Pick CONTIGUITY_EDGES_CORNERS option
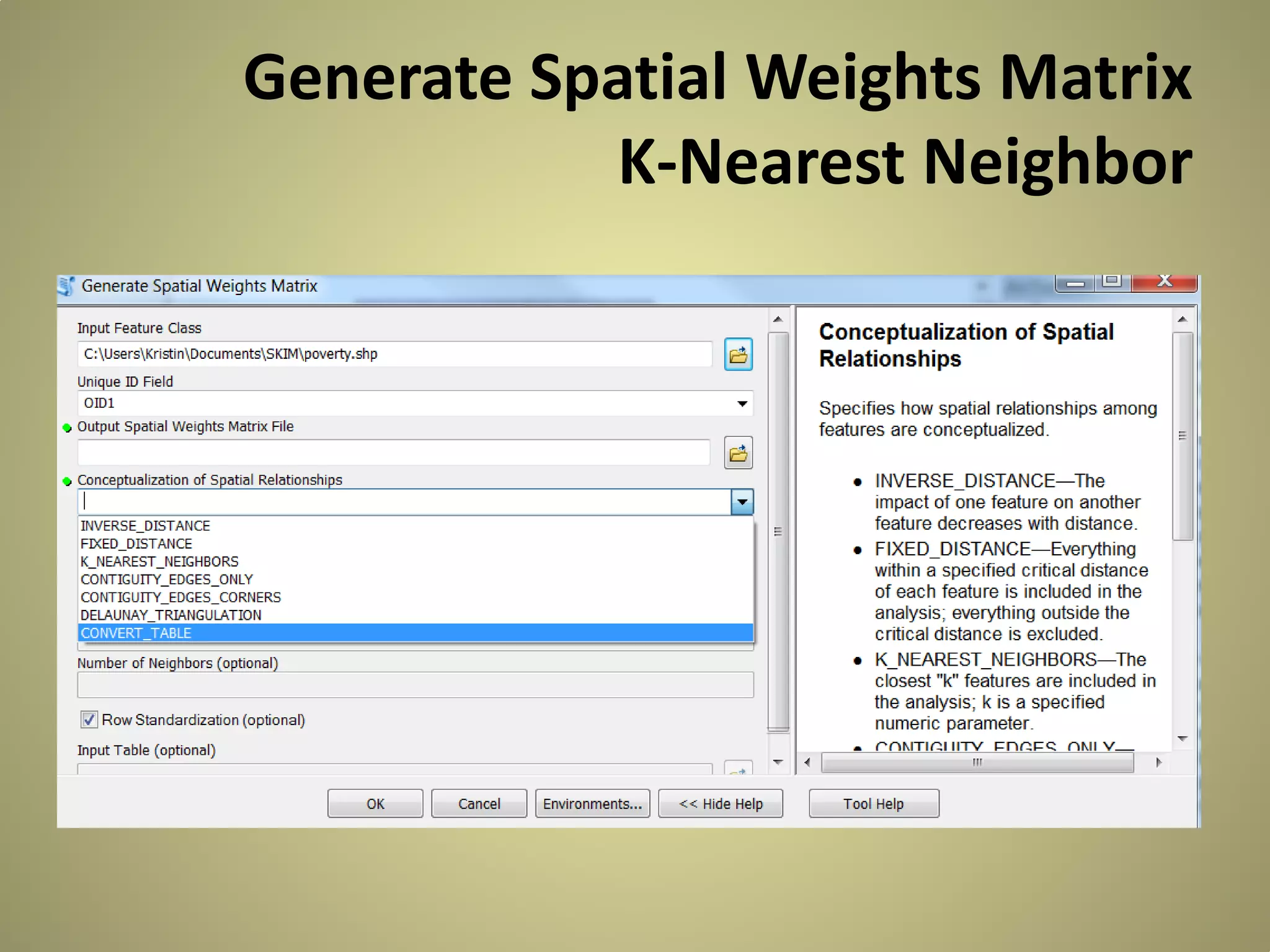The width and height of the screenshot is (1270, 952). [415, 597]
